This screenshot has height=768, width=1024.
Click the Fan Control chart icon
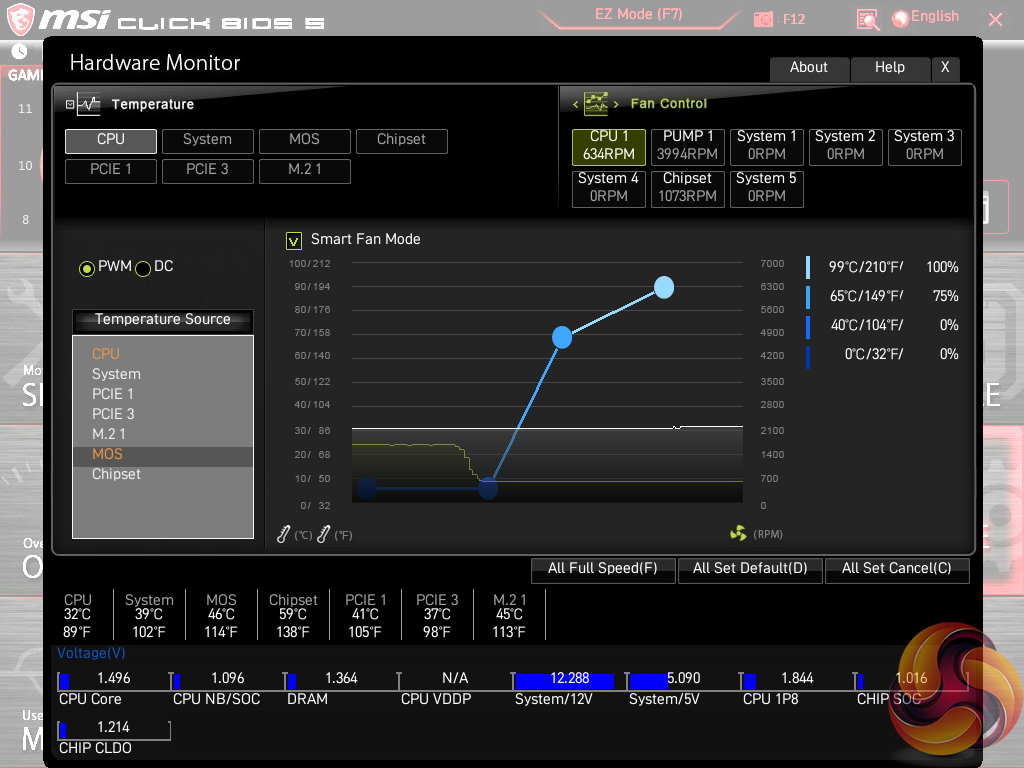click(x=596, y=104)
